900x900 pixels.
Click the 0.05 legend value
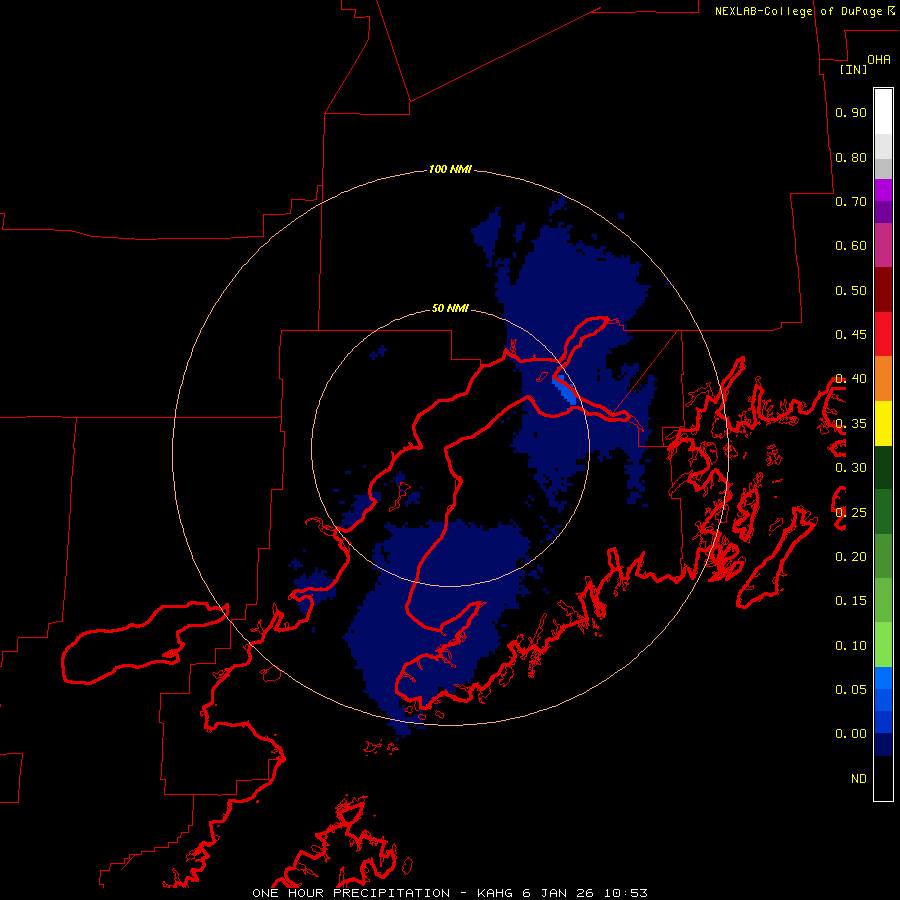click(851, 690)
